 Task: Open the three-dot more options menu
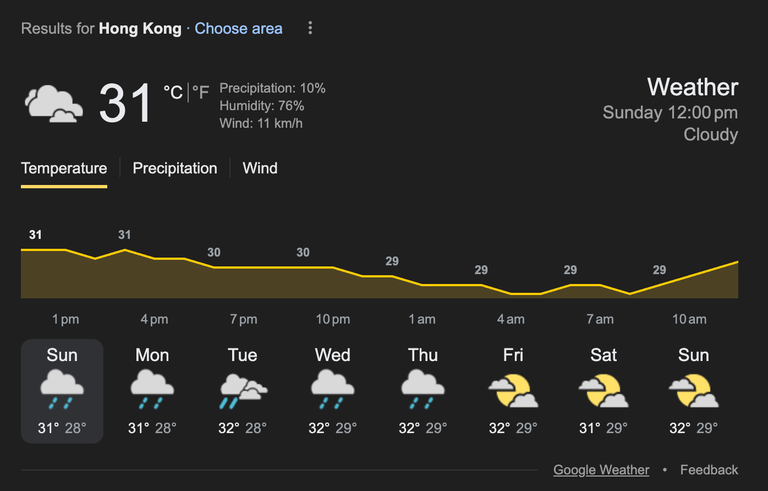point(310,28)
